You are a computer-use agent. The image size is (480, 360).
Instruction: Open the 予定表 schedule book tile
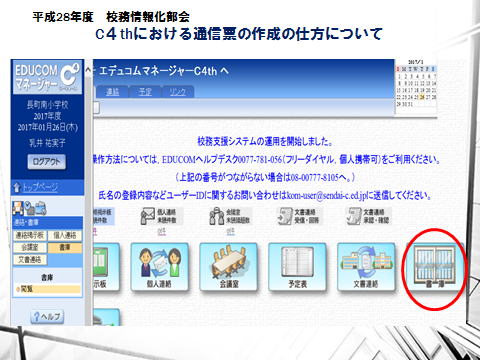click(297, 267)
